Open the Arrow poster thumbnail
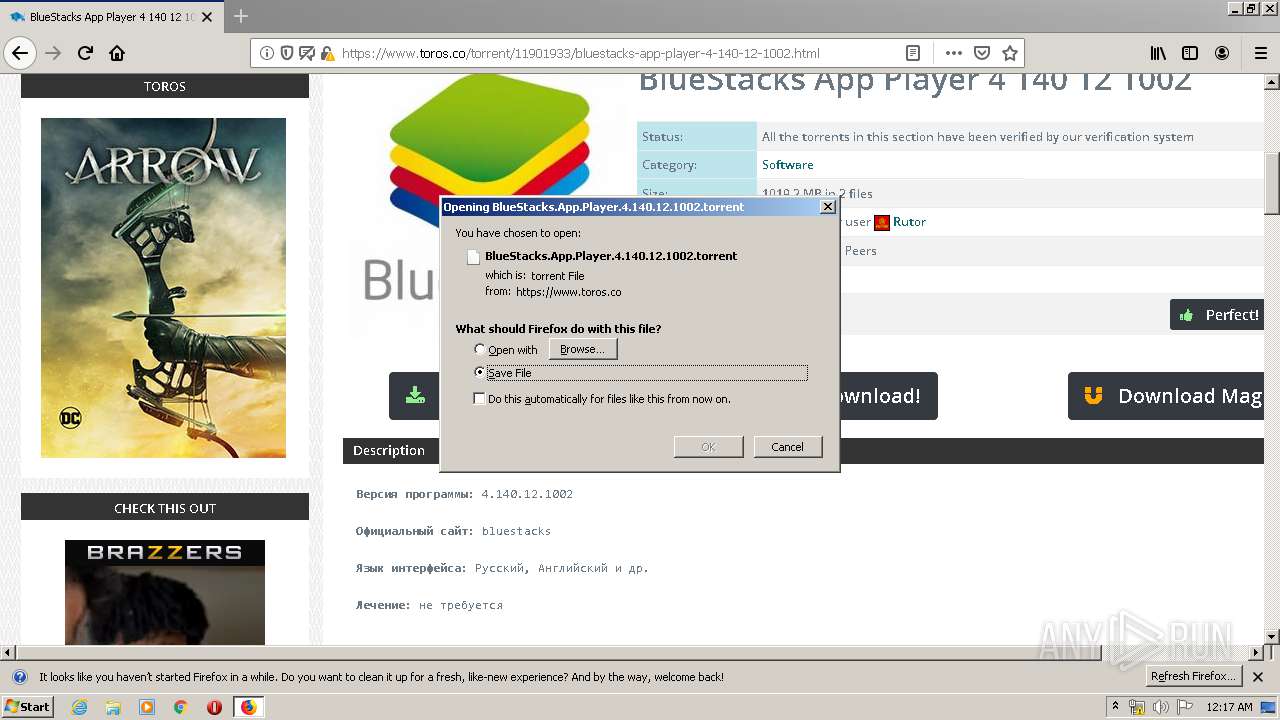1280x720 pixels. click(163, 288)
